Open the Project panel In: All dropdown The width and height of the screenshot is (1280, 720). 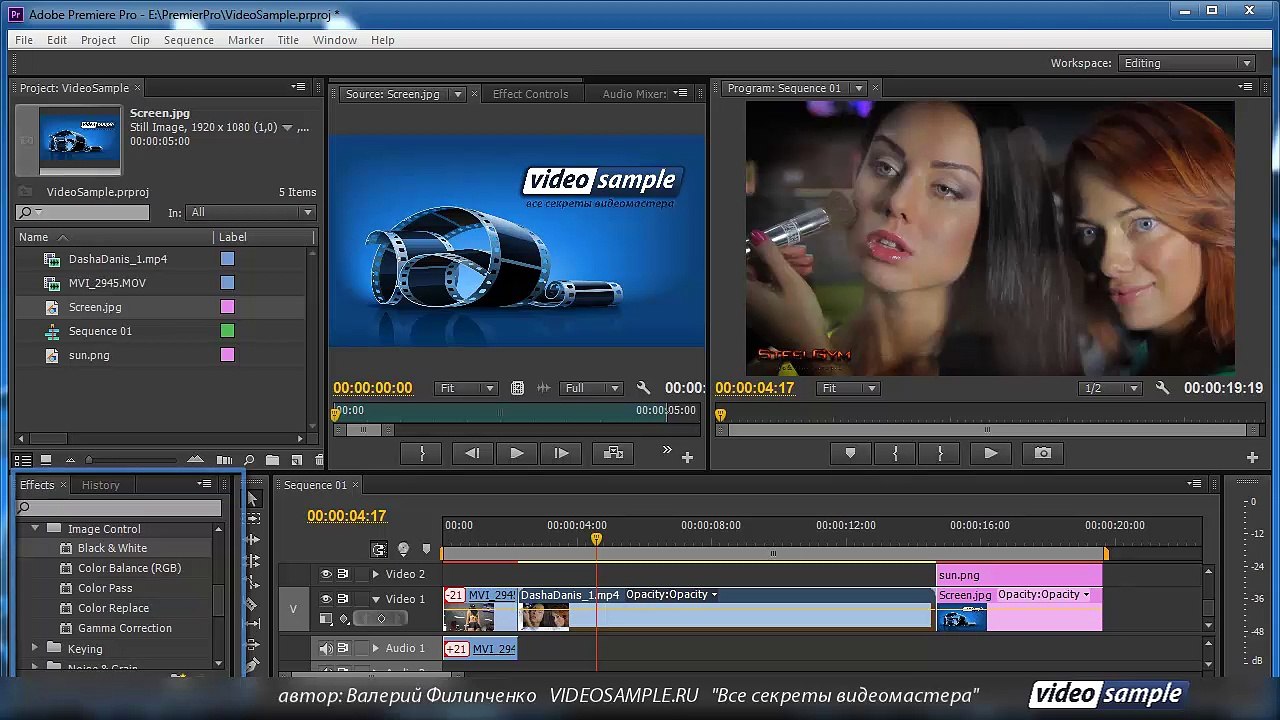(251, 212)
